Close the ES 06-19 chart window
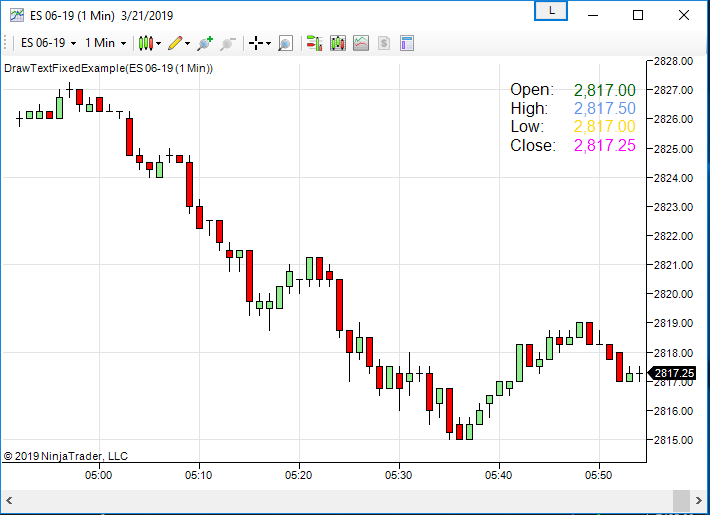710x515 pixels. [684, 15]
